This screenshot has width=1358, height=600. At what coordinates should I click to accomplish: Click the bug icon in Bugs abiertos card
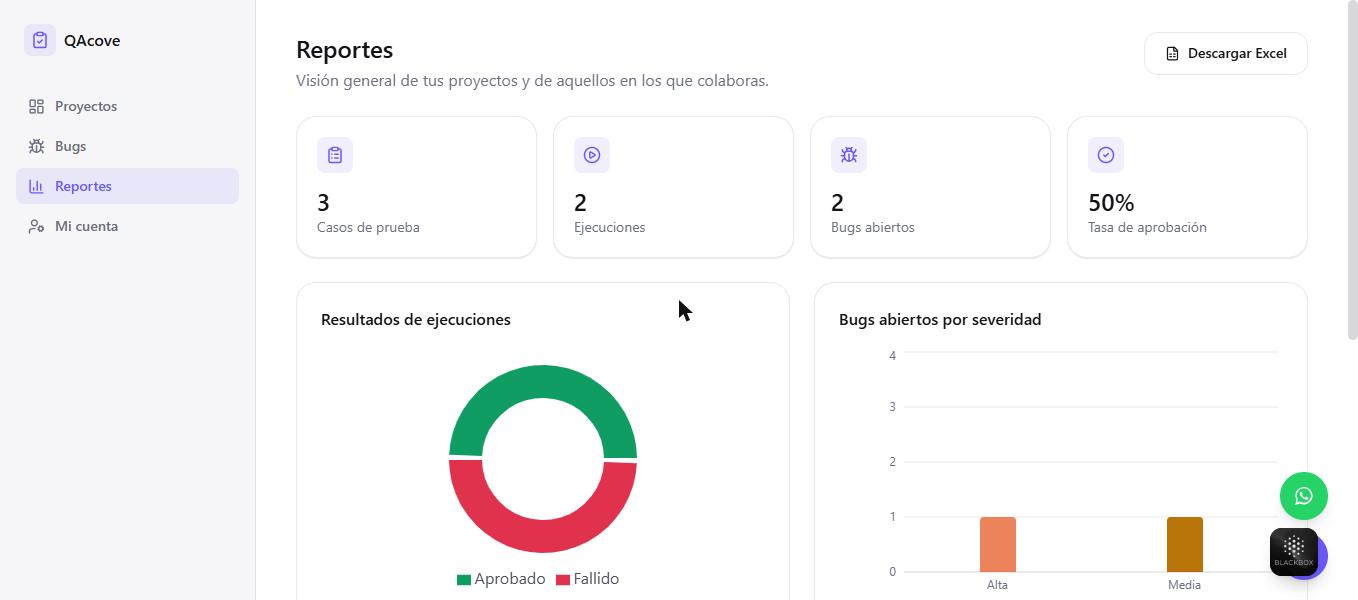coord(849,155)
